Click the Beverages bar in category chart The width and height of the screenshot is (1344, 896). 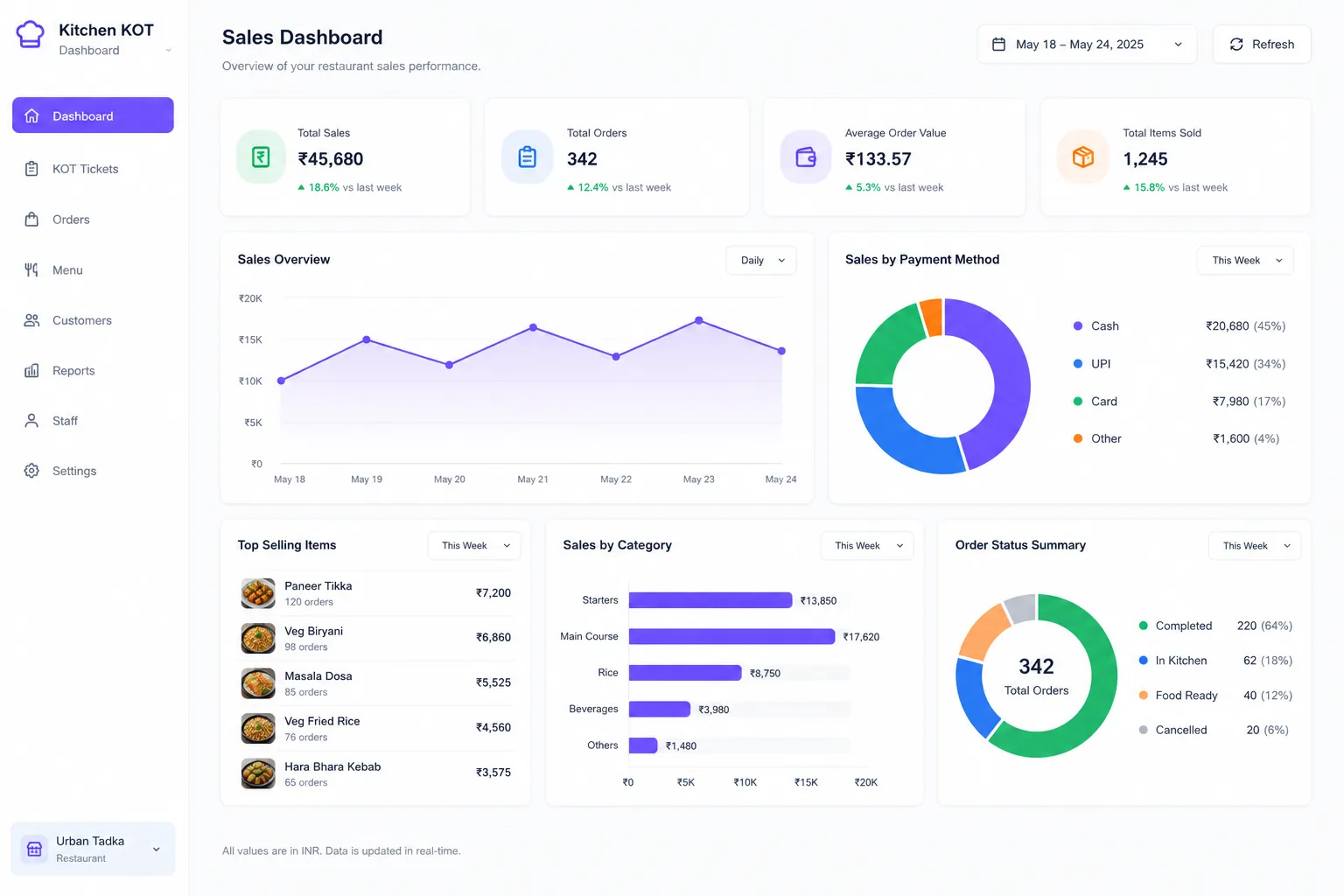click(x=660, y=709)
